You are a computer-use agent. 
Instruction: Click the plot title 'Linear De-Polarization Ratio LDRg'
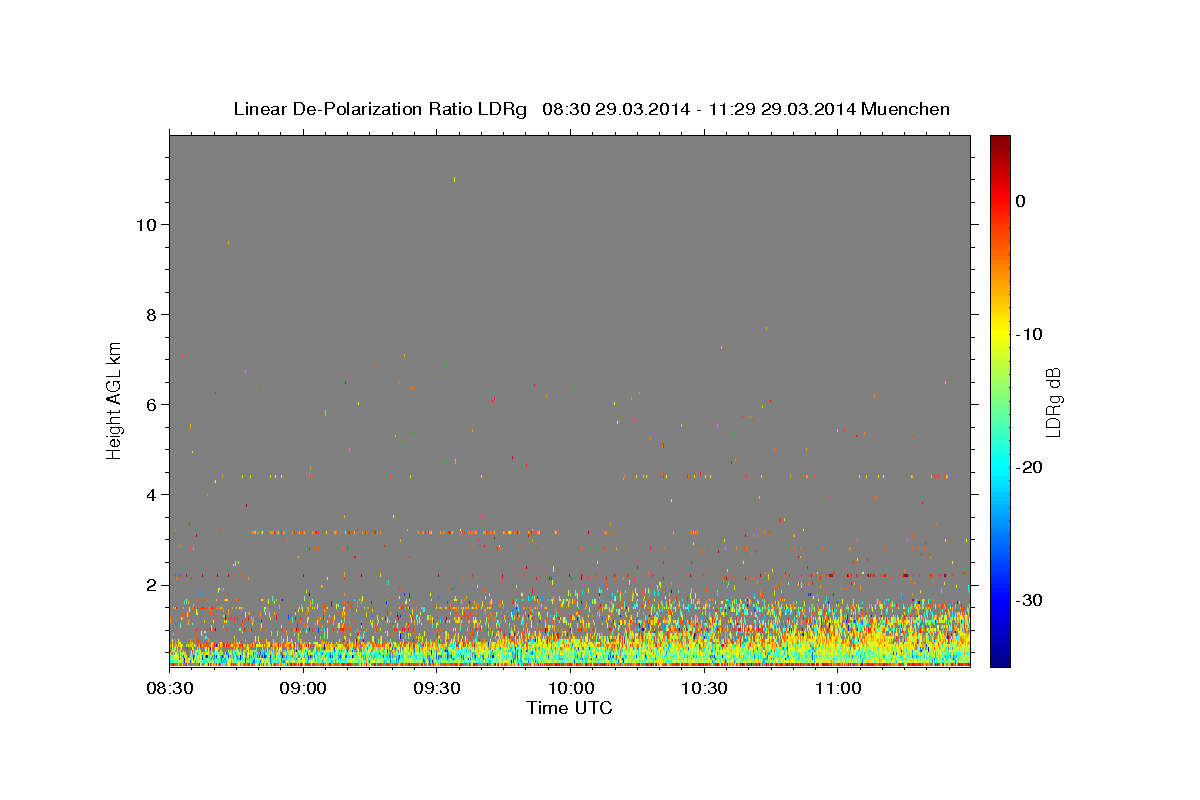point(380,109)
